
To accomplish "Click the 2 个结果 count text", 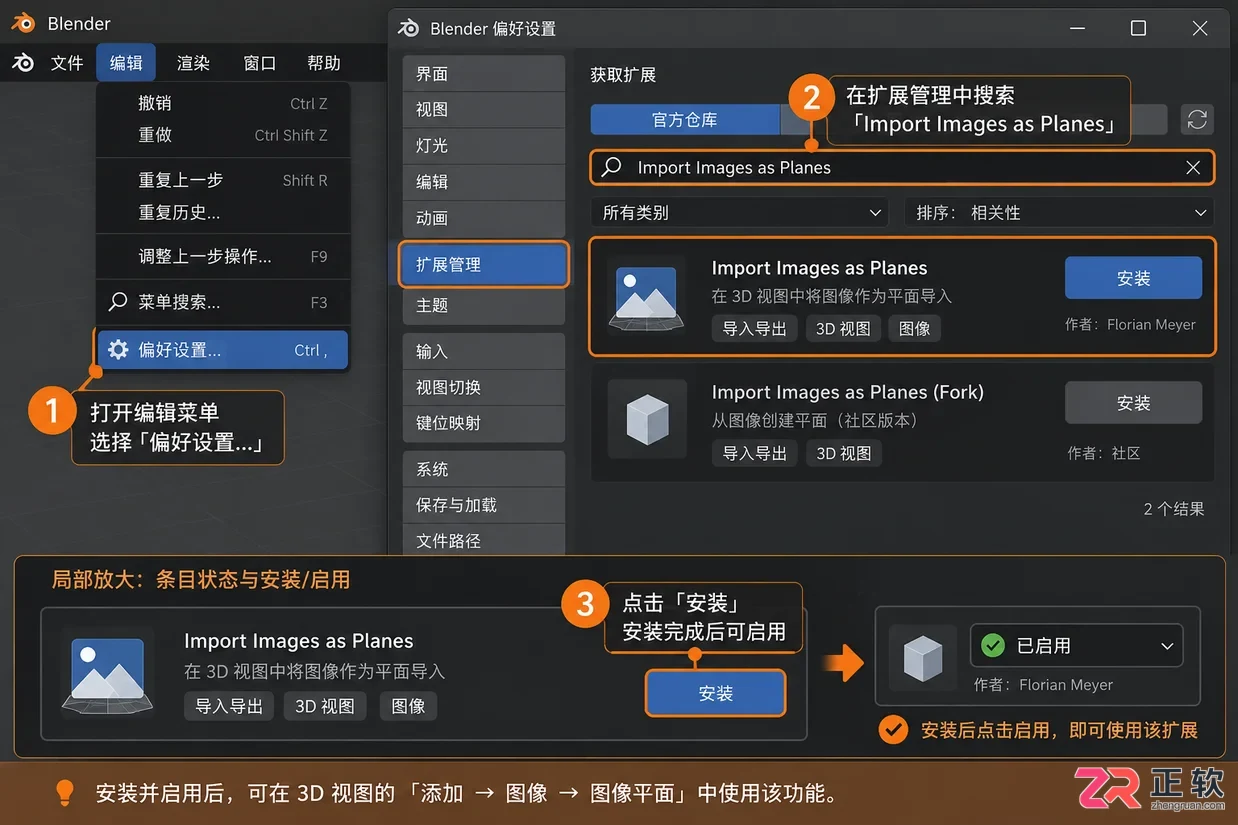I will tap(1174, 509).
